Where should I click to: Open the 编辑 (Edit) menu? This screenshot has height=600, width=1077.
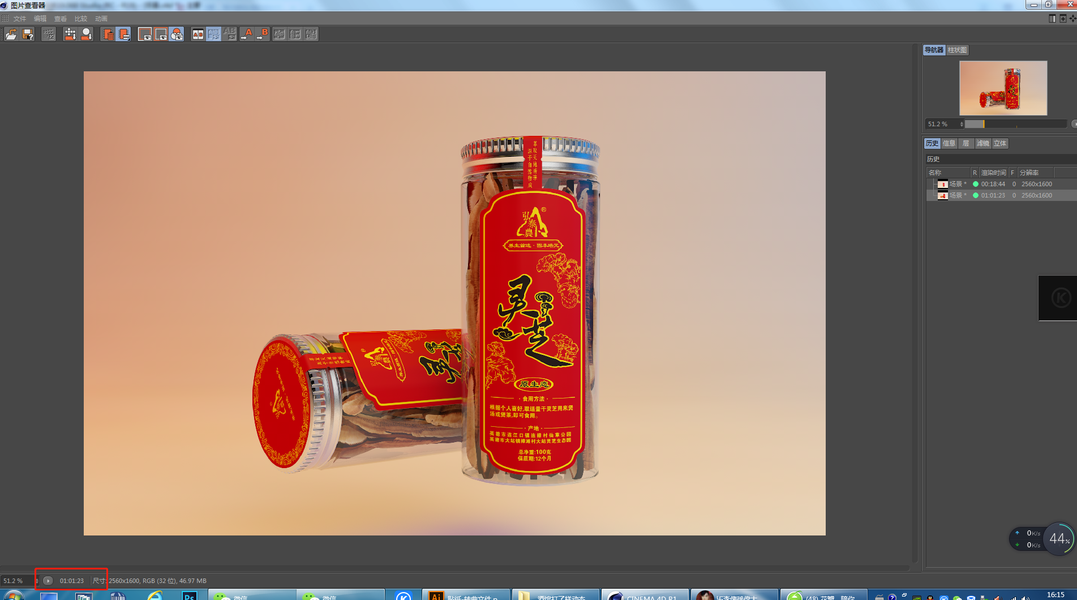point(41,19)
